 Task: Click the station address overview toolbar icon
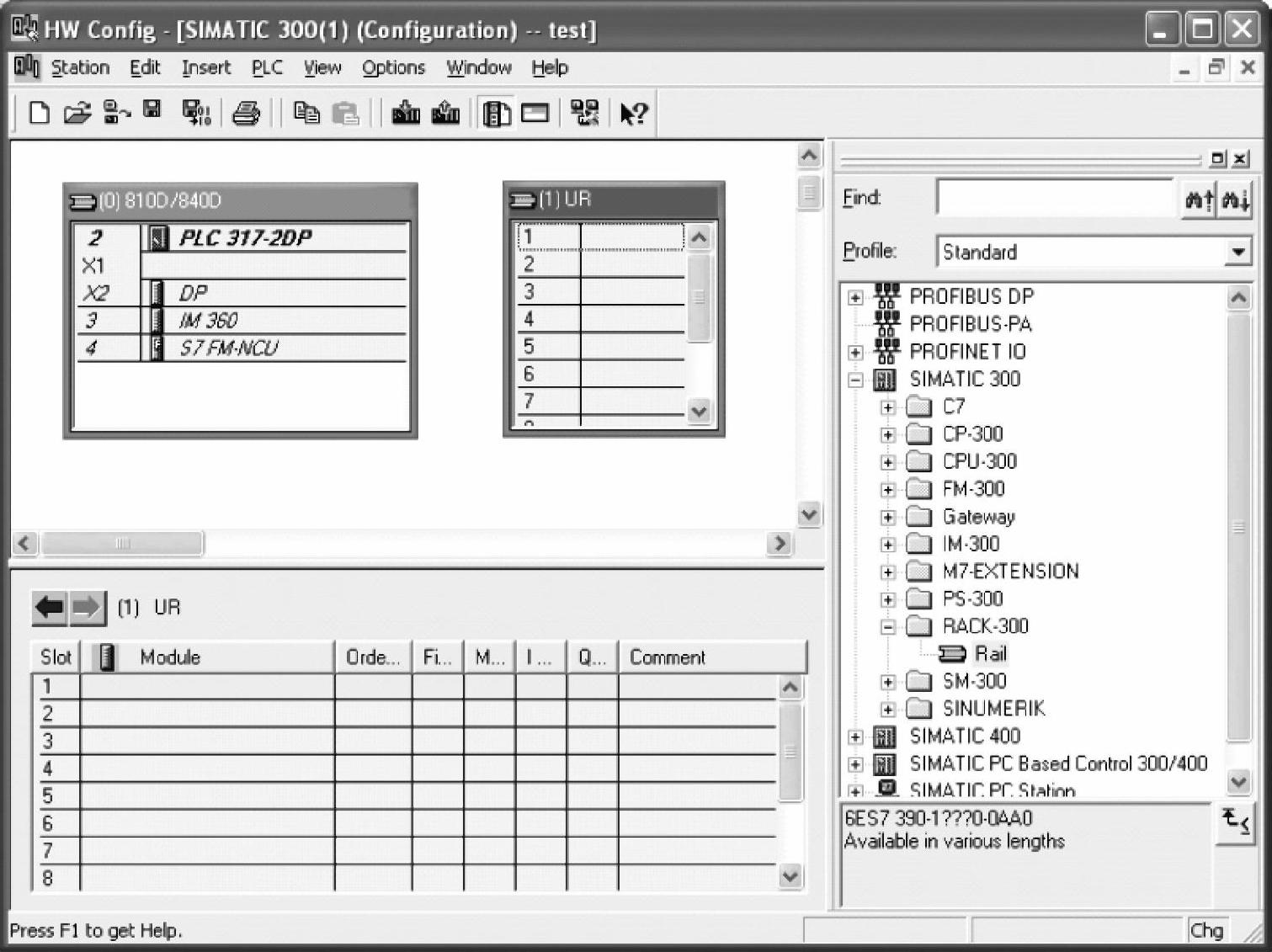tap(535, 113)
